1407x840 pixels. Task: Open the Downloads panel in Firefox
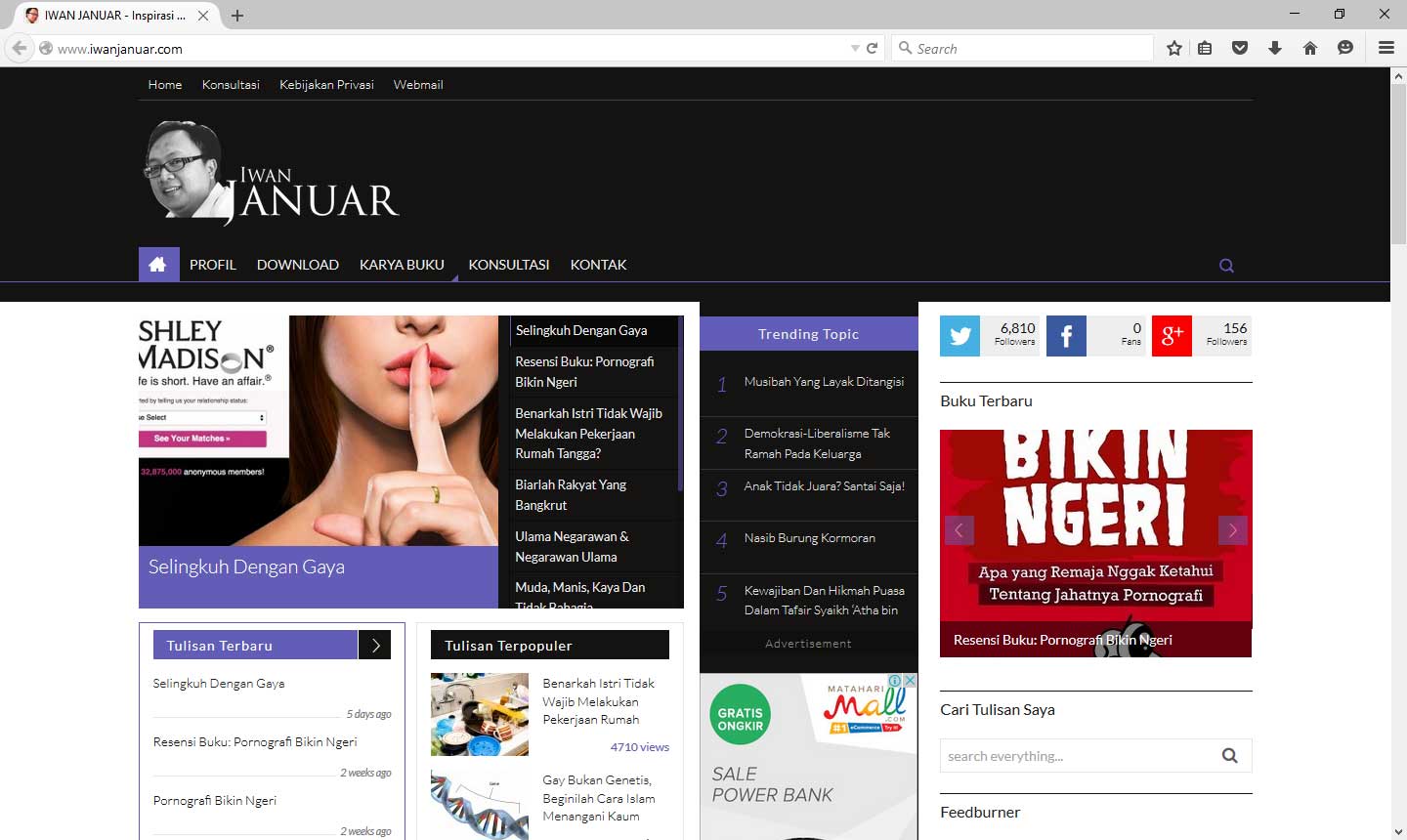point(1275,47)
